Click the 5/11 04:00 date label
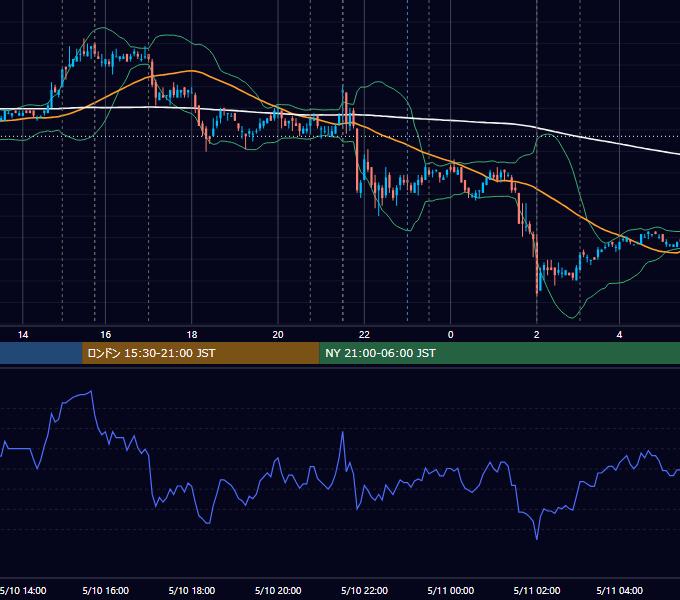Image resolution: width=680 pixels, height=600 pixels. coord(619,590)
